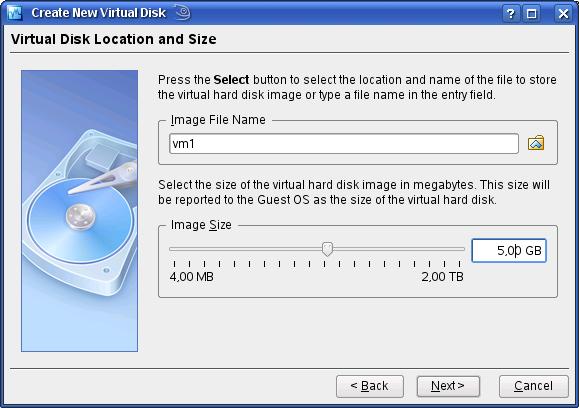Proceed with the Next button
579x408 pixels.
click(x=448, y=386)
